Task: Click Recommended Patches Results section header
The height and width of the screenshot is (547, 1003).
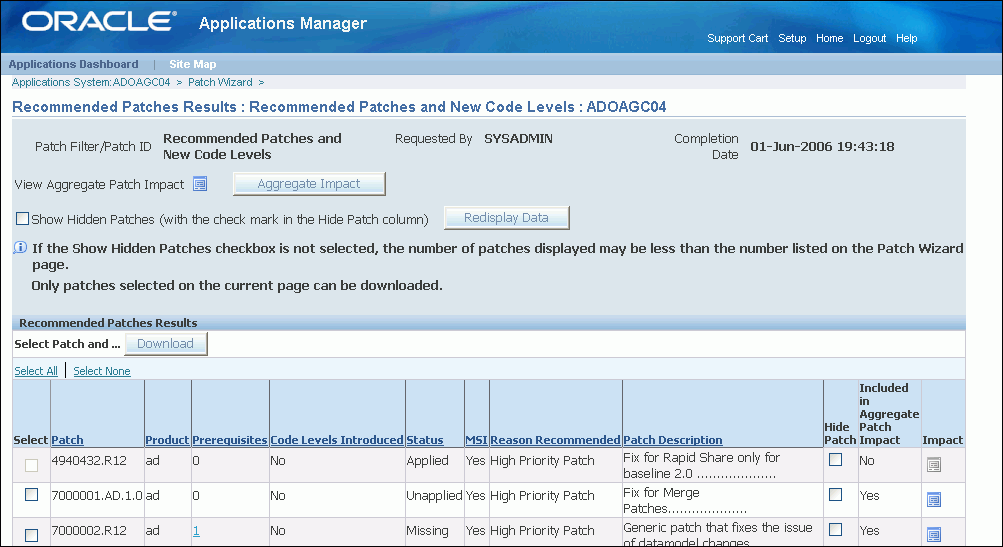Action: pyautogui.click(x=108, y=323)
